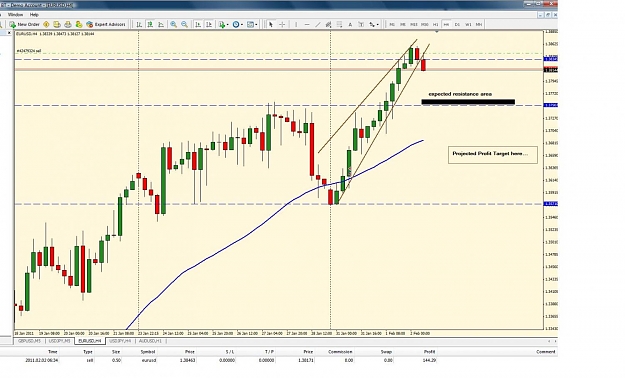Select the Text tool A icon
The height and width of the screenshot is (378, 625).
(x=350, y=24)
